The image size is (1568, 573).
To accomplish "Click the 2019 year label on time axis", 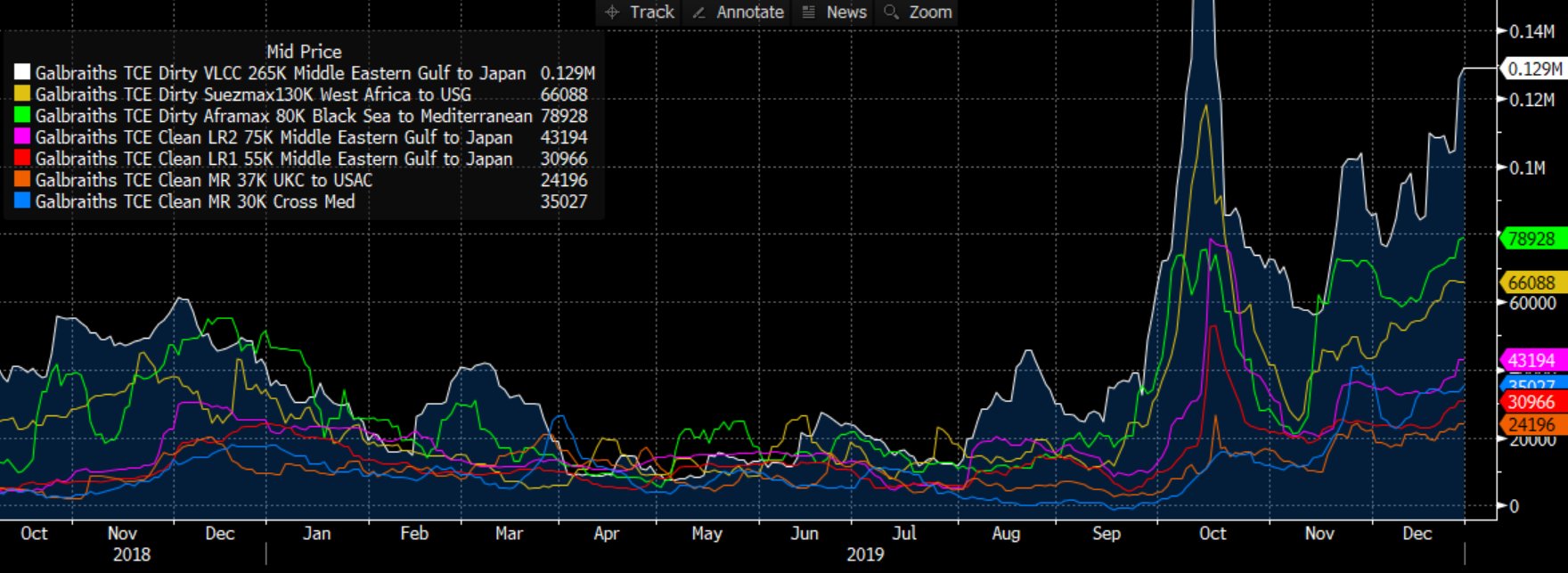I will point(865,554).
